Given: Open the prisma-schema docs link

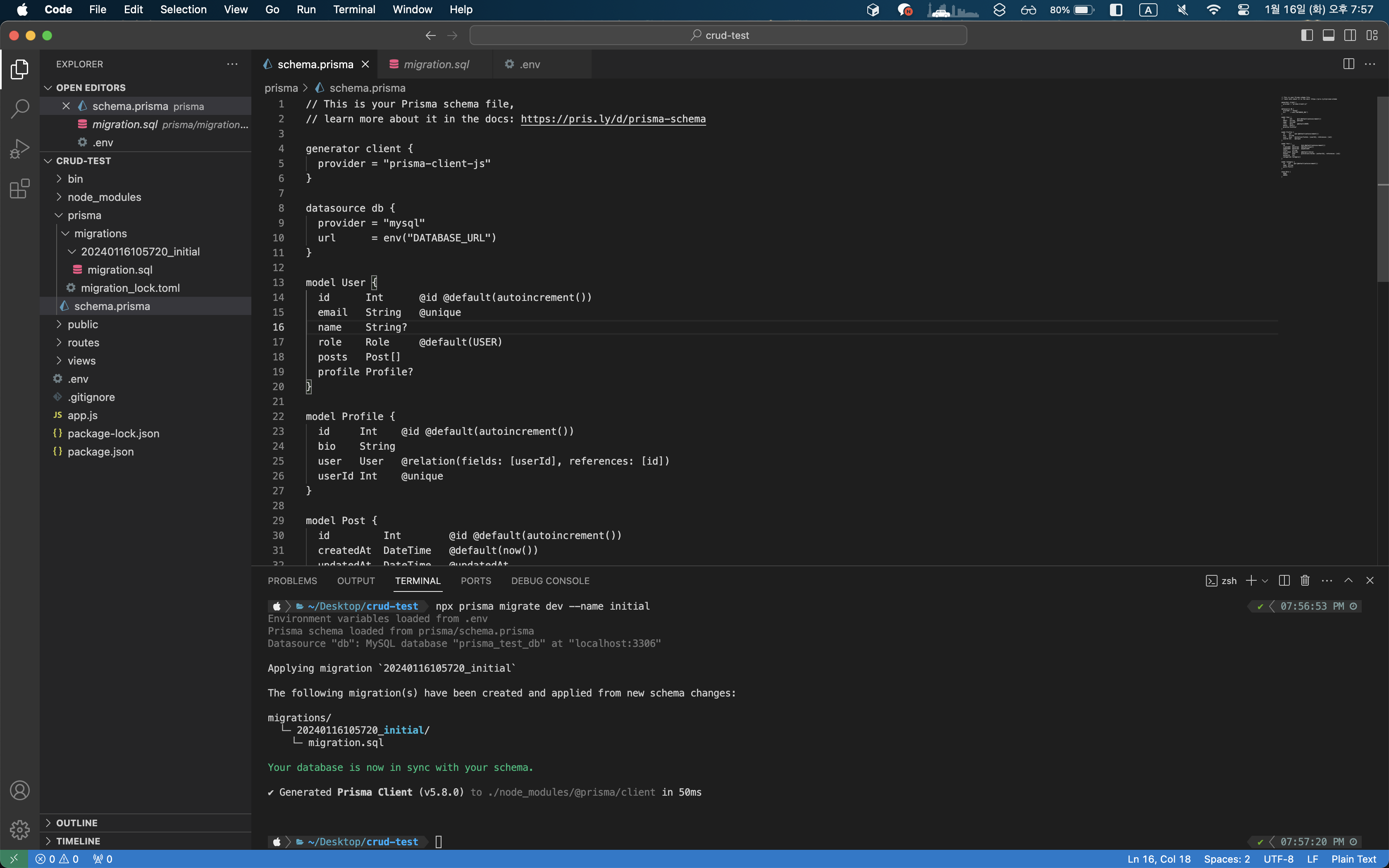Looking at the screenshot, I should click(612, 119).
